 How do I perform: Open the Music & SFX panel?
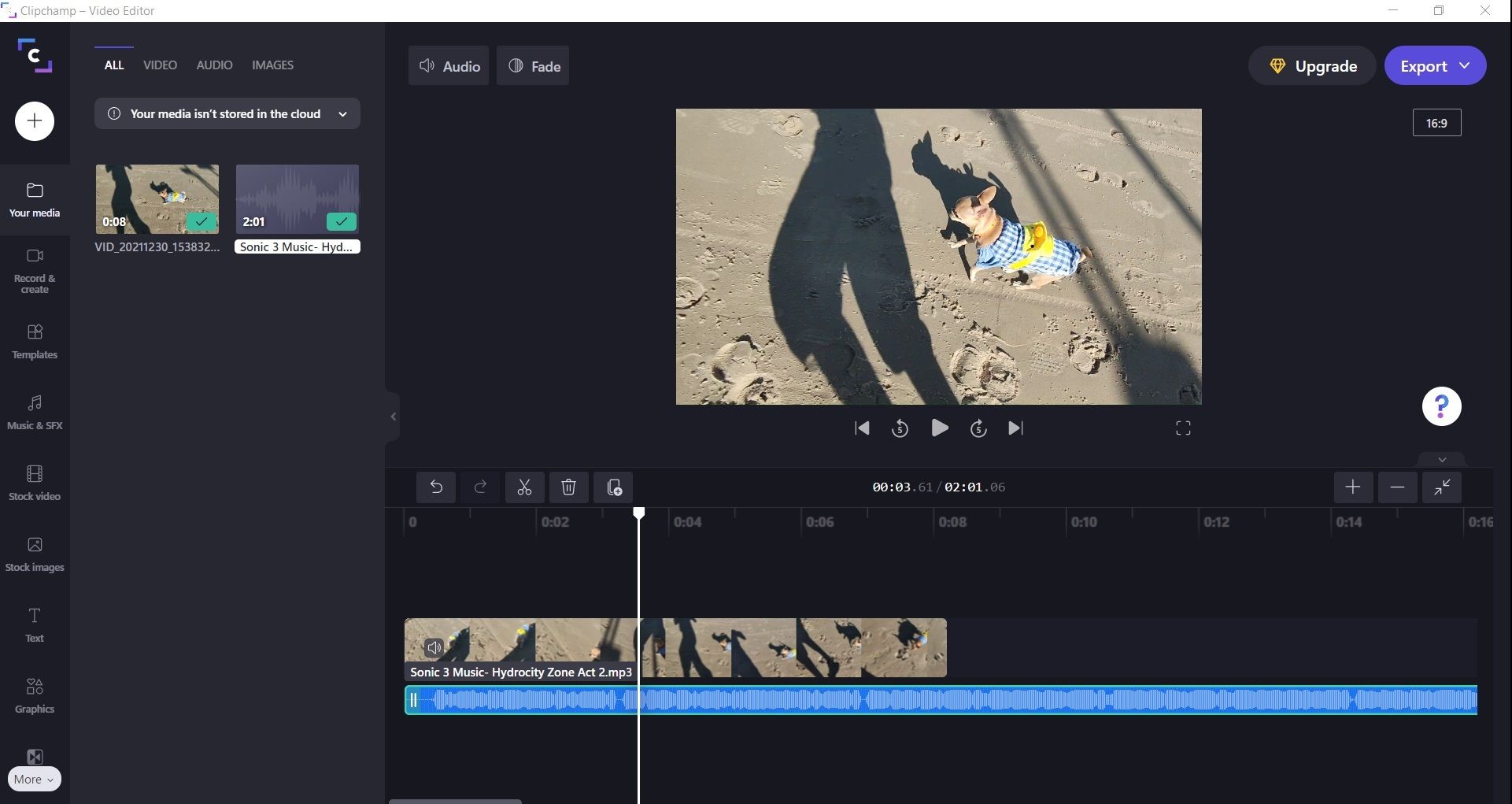(34, 412)
